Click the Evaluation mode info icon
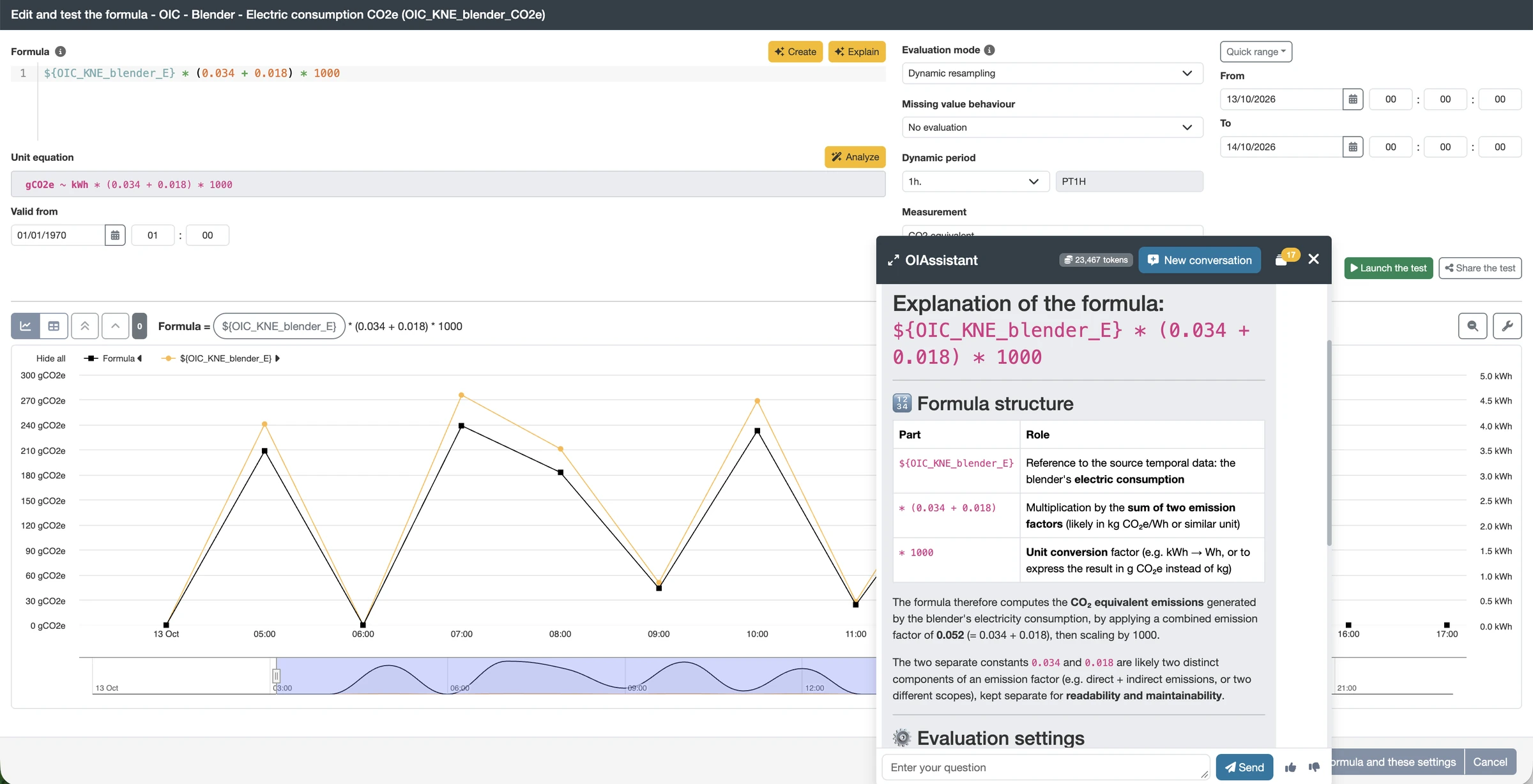 coord(989,50)
